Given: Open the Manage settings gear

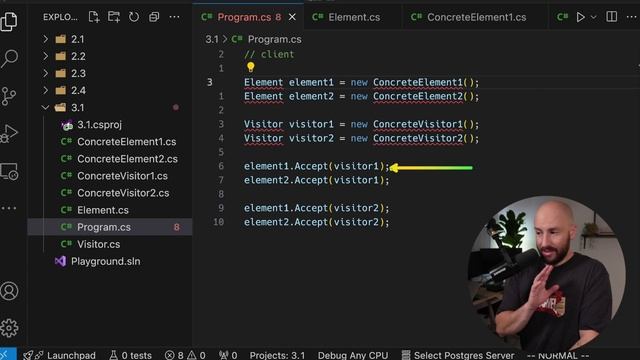Looking at the screenshot, I should pyautogui.click(x=9, y=328).
